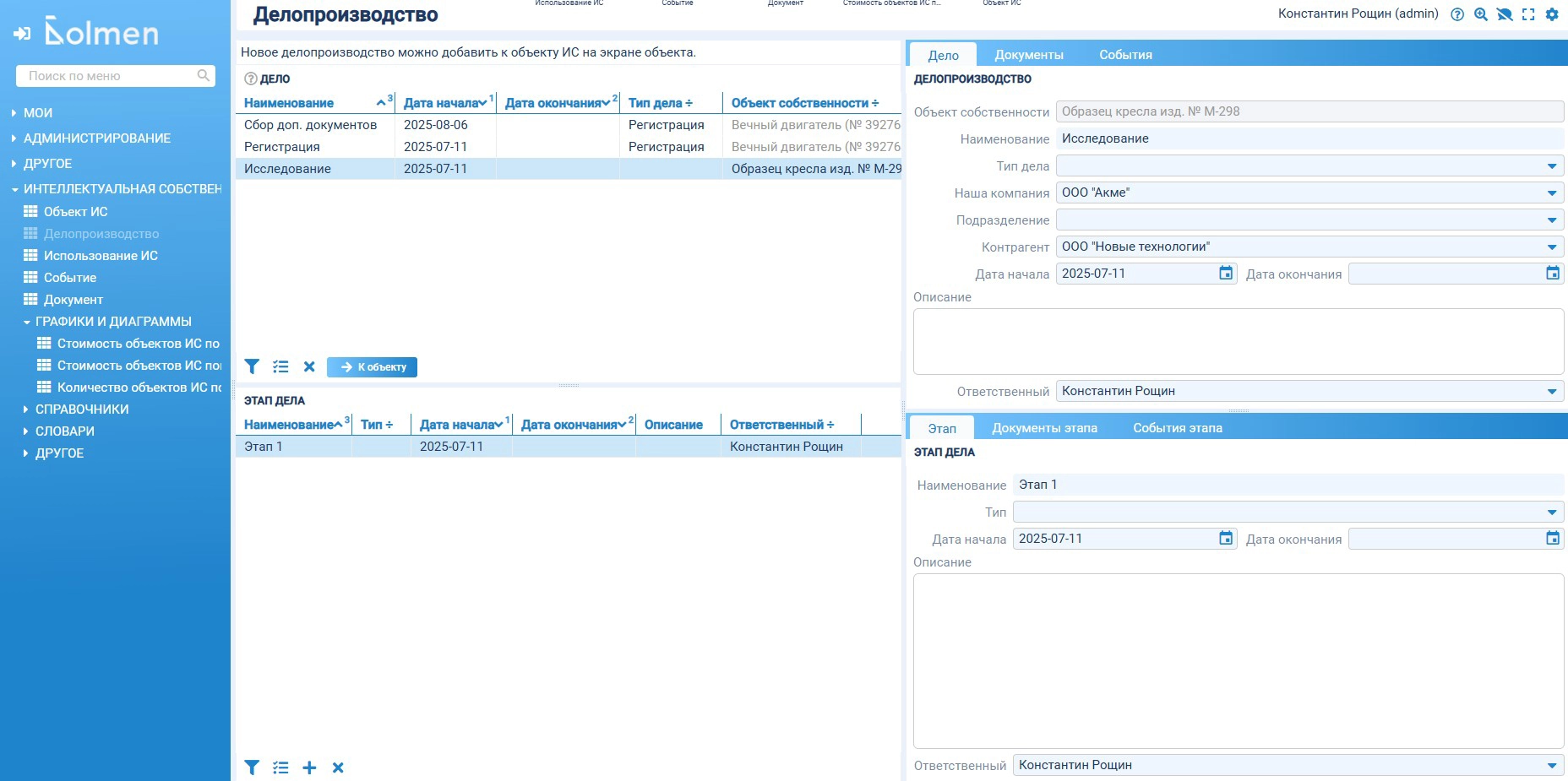Click the Поиск по меню search field
Screen dimensions: 1568x781
(x=110, y=76)
